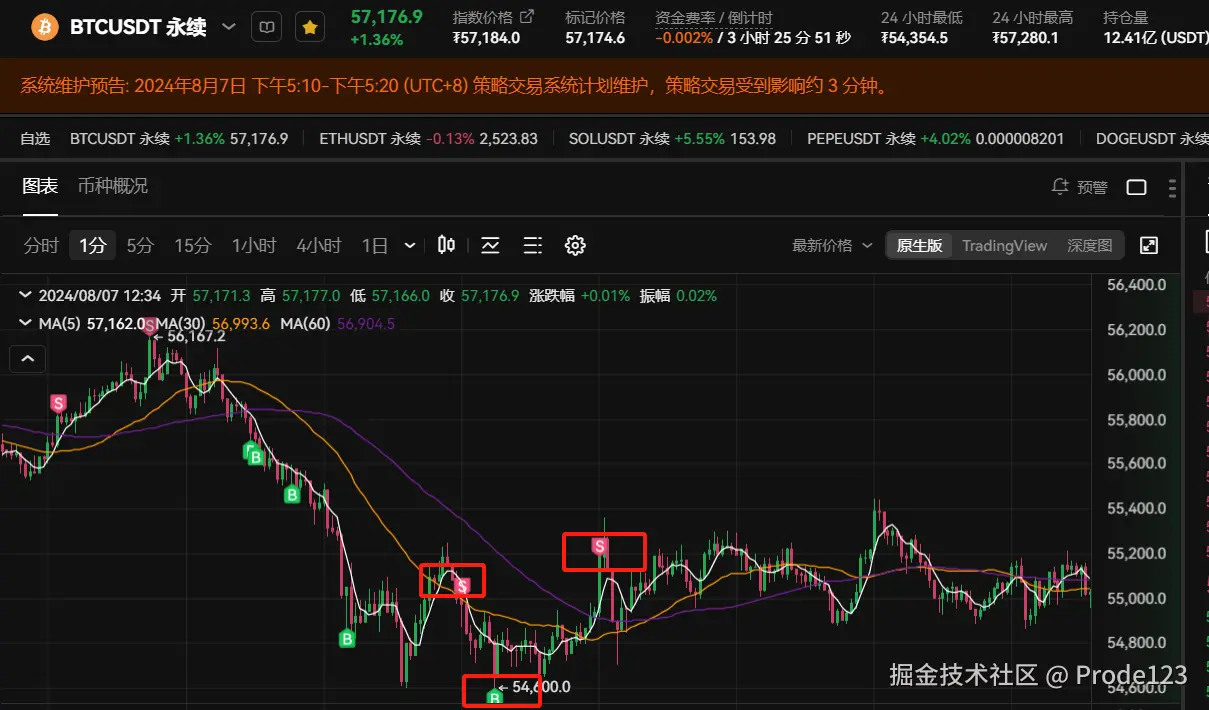Click the 标记价格 label

(x=595, y=17)
